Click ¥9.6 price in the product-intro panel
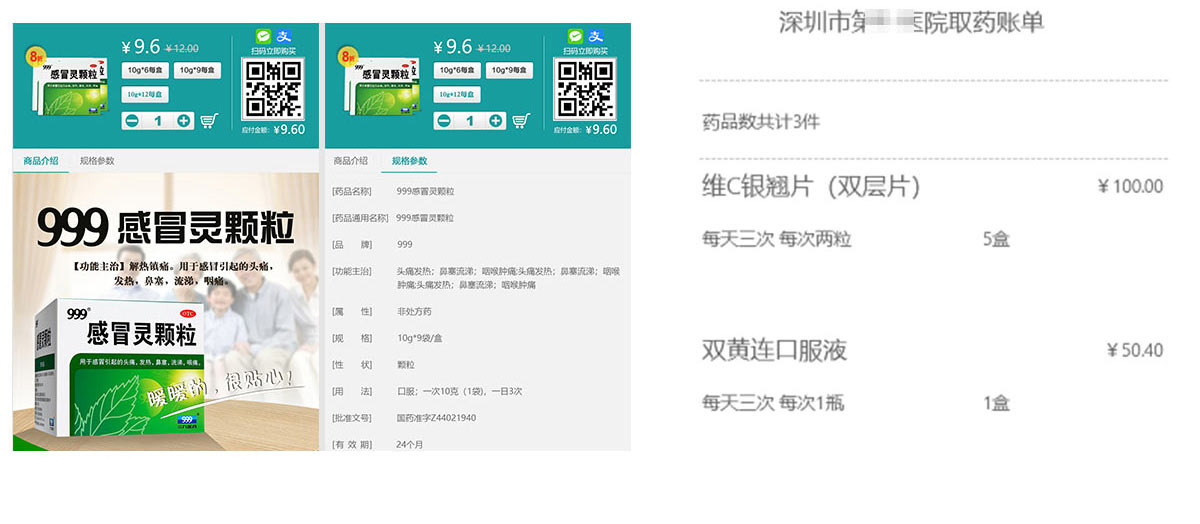The image size is (1200, 524). tap(141, 46)
